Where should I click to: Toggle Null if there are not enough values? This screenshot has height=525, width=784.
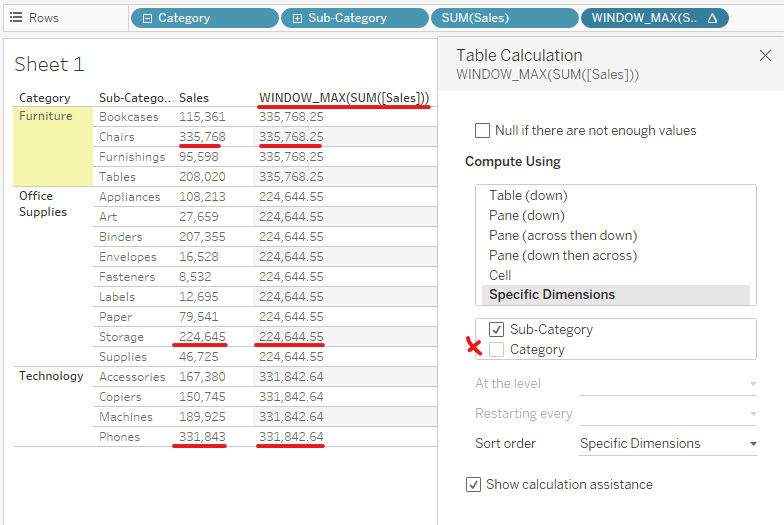pos(483,130)
